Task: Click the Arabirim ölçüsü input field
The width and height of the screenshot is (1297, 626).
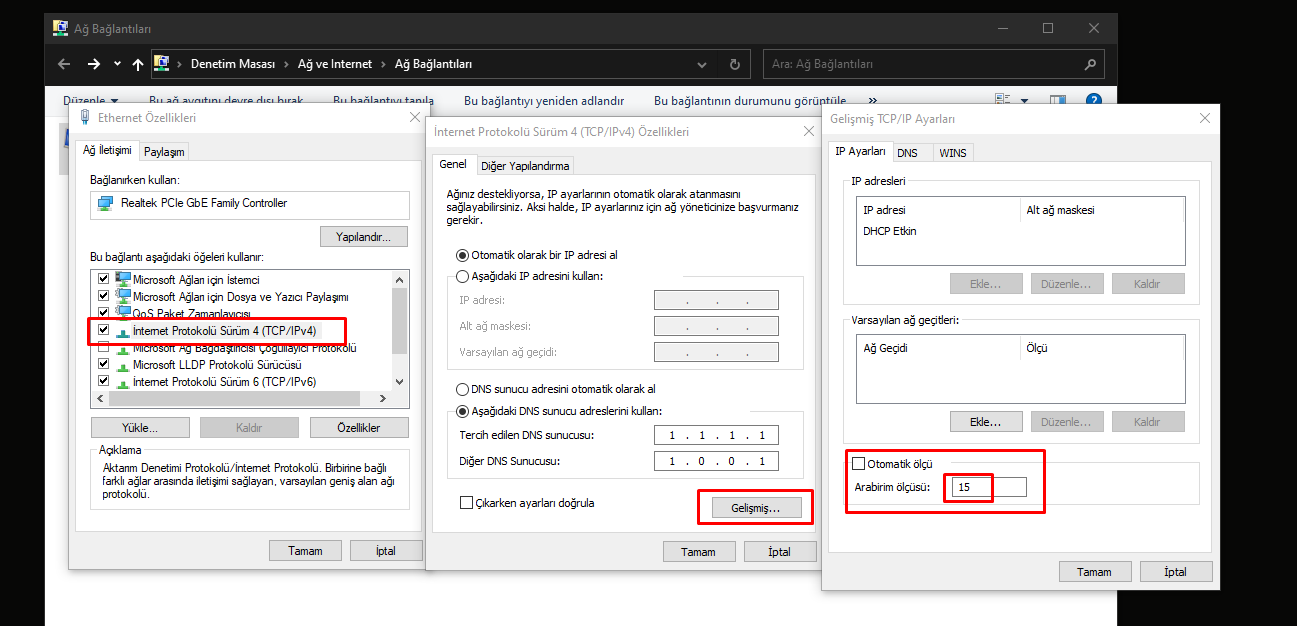Action: (x=988, y=487)
